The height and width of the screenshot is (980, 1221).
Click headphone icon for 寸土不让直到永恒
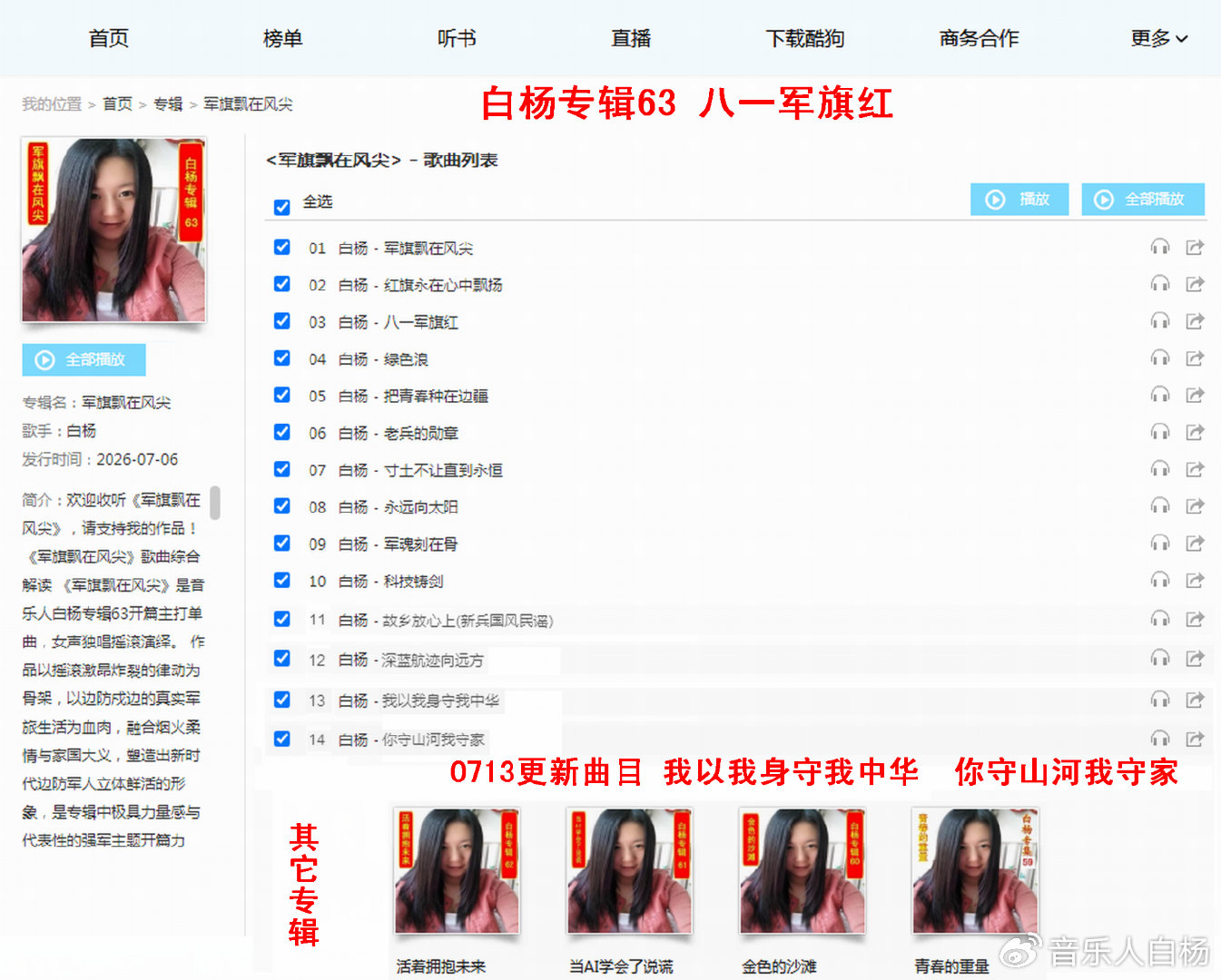click(x=1160, y=469)
